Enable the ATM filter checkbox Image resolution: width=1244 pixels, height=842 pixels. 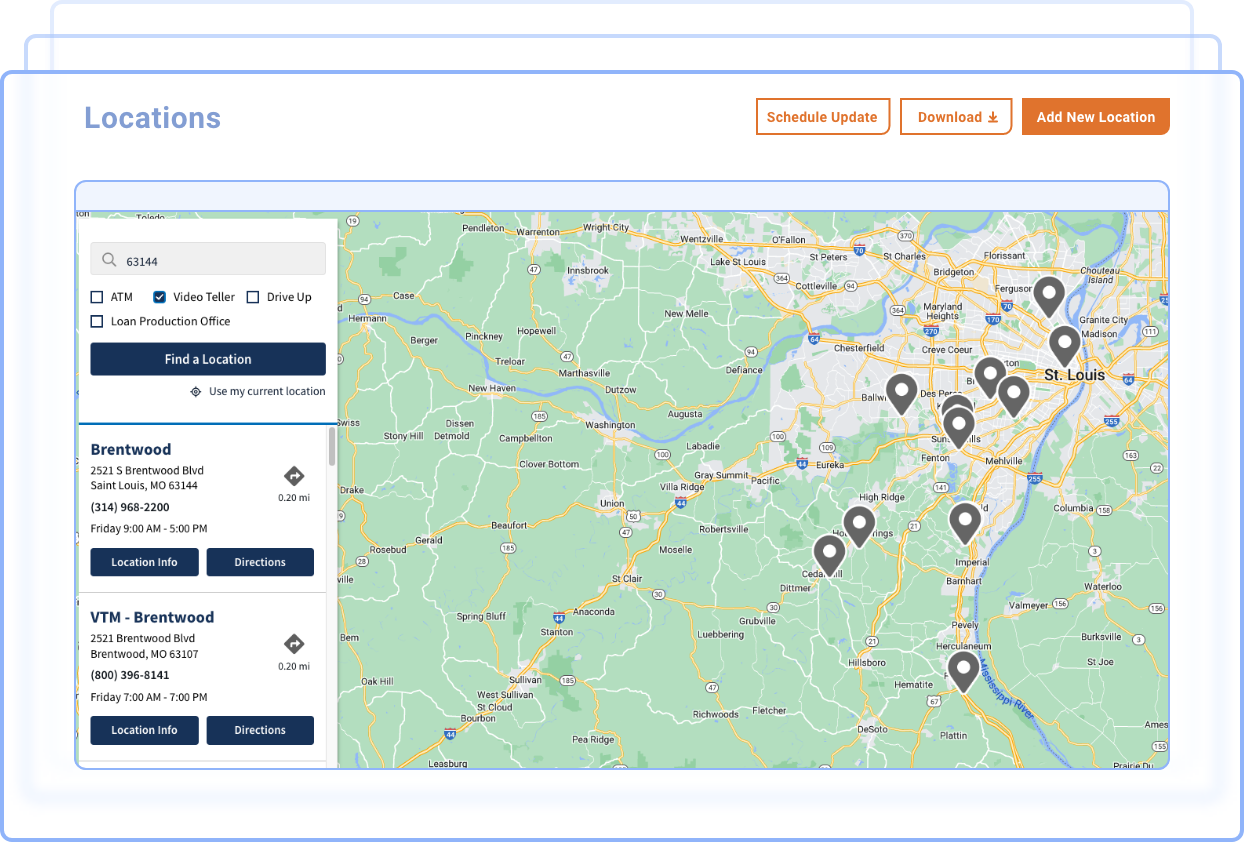coord(97,297)
